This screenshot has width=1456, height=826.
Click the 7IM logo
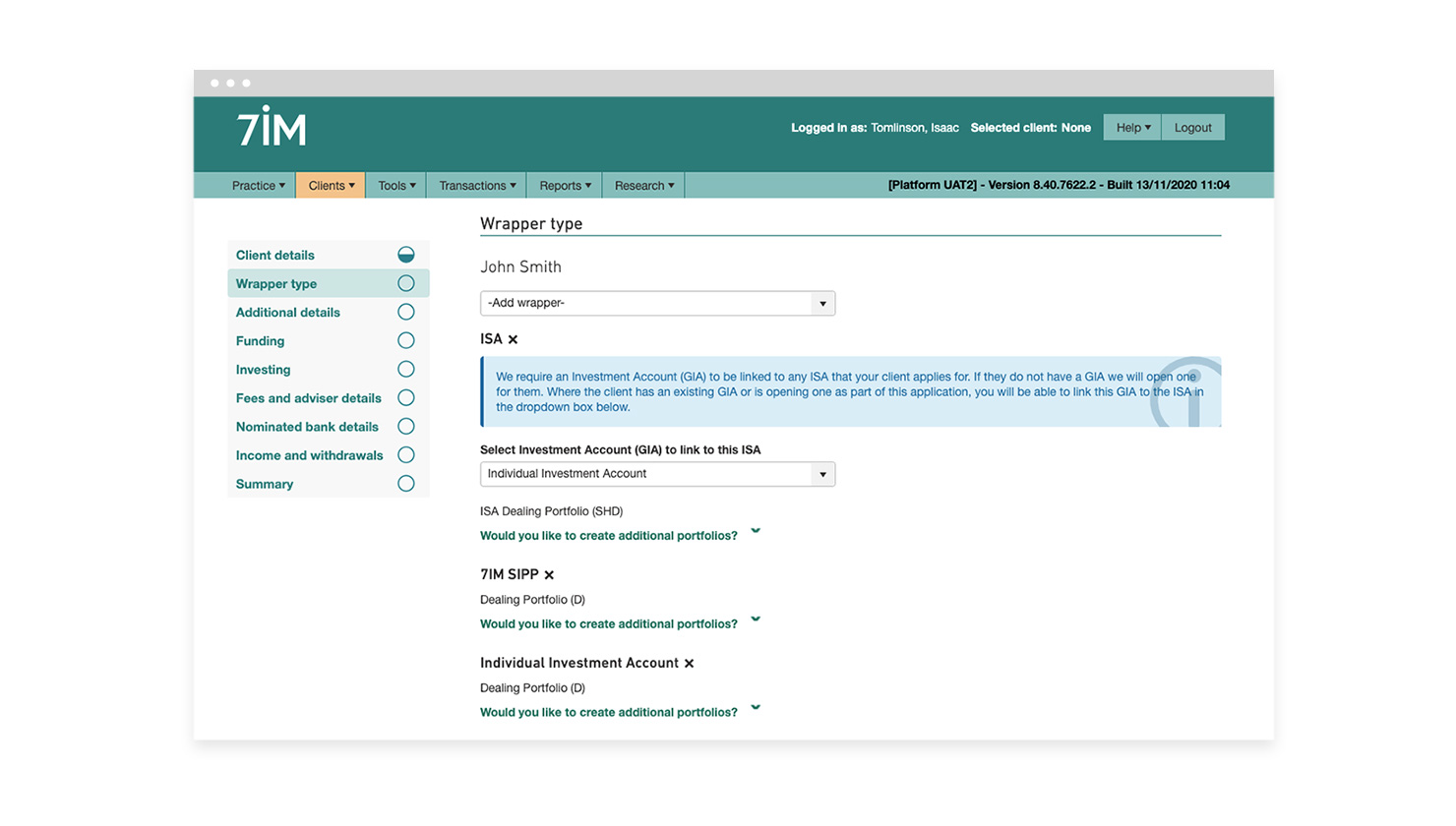[x=272, y=128]
